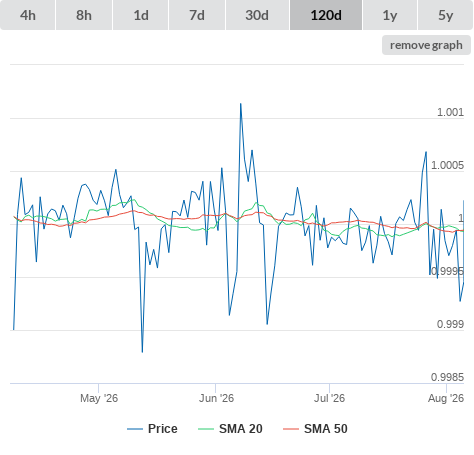Click the active 120d range tab

point(326,15)
